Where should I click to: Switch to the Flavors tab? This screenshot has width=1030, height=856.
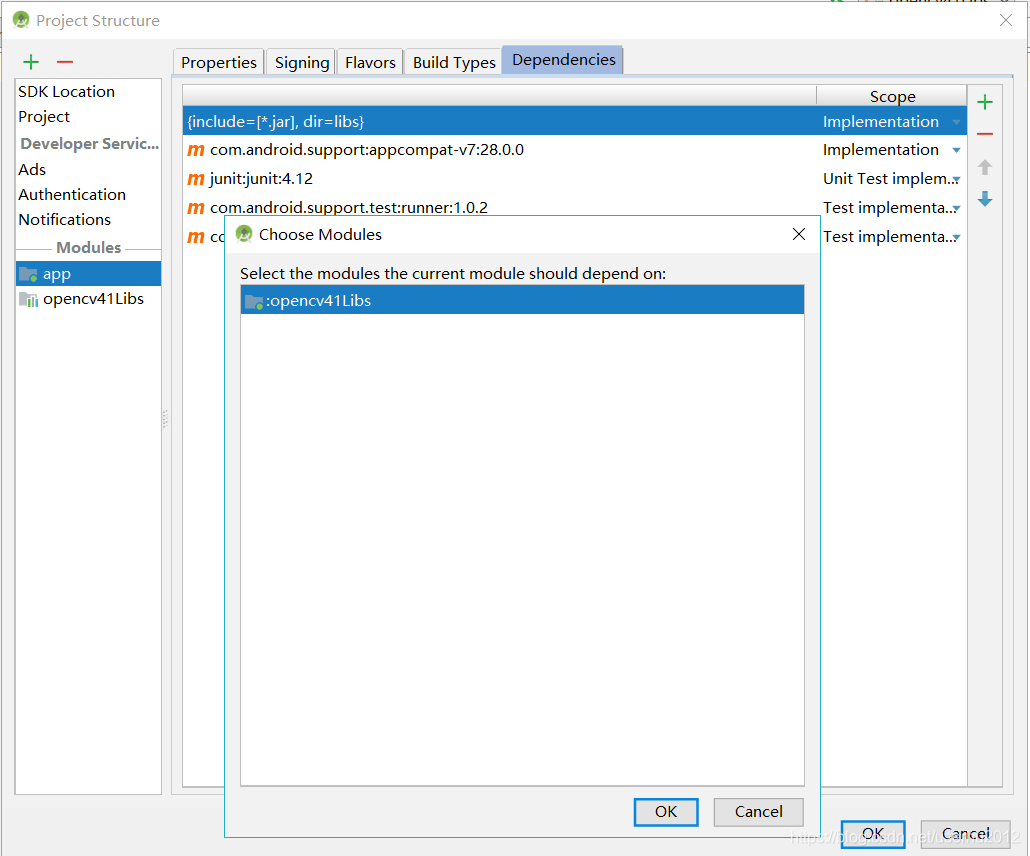370,62
